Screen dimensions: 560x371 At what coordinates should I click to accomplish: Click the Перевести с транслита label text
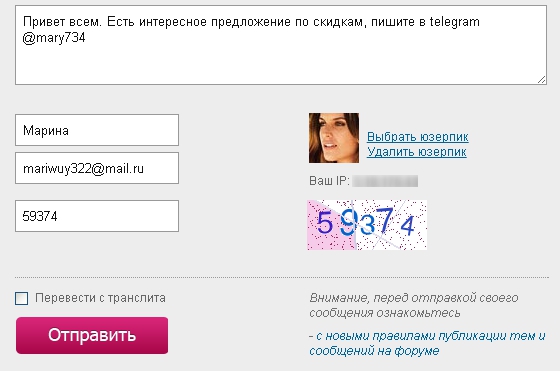click(x=100, y=298)
